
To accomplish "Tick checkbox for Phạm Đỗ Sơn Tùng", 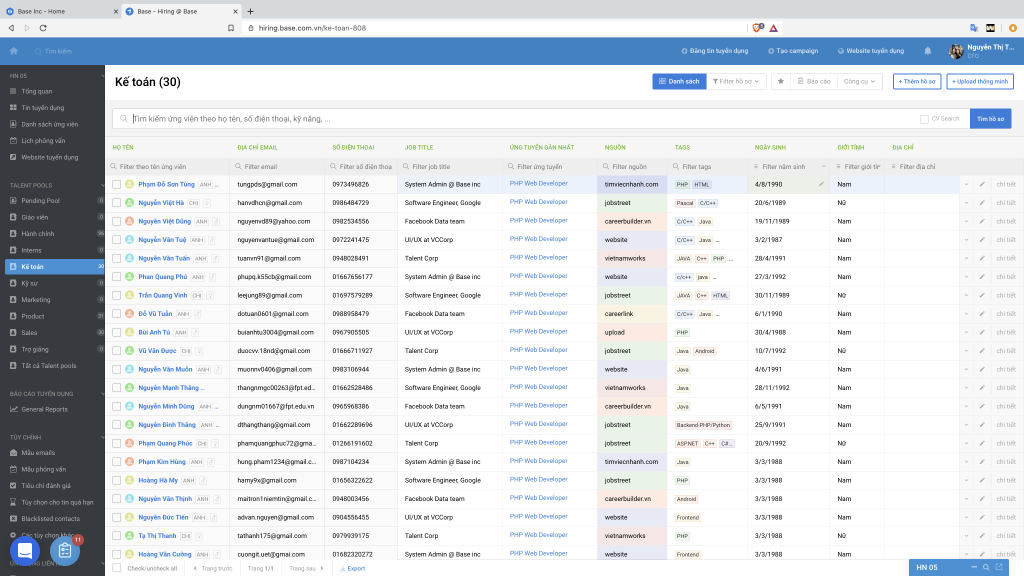I will [x=116, y=184].
